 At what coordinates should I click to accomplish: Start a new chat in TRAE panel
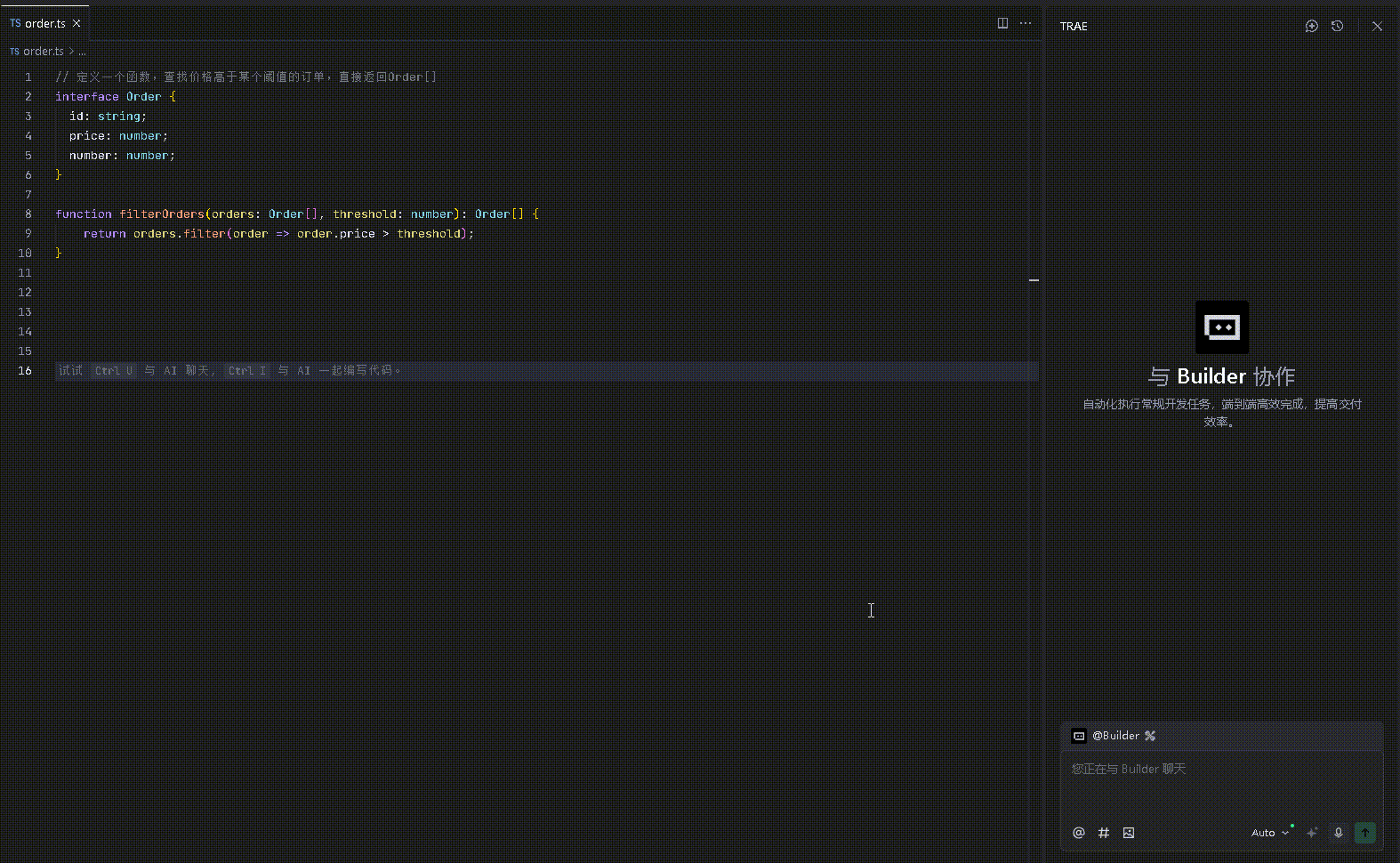coord(1311,26)
